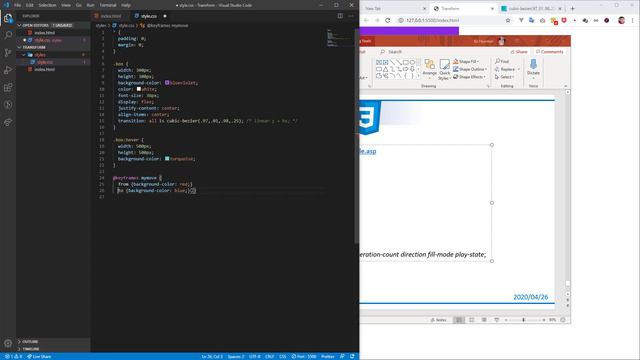Click the notifications bell in VS Code status bar
Image resolution: width=640 pixels, height=360 pixels.
tap(352, 356)
